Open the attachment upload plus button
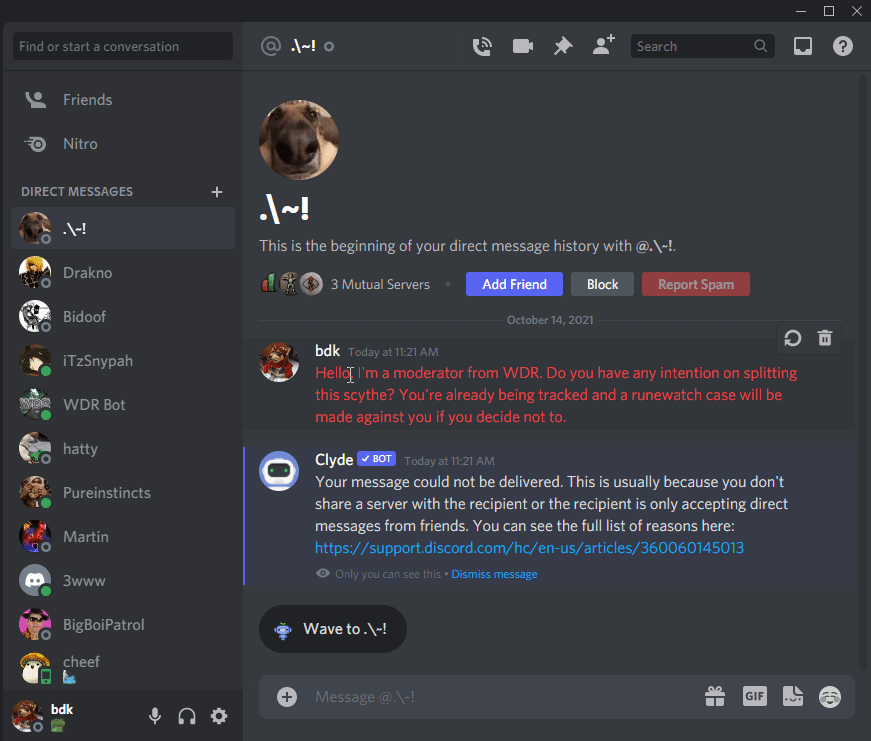The image size is (871, 741). [x=287, y=697]
